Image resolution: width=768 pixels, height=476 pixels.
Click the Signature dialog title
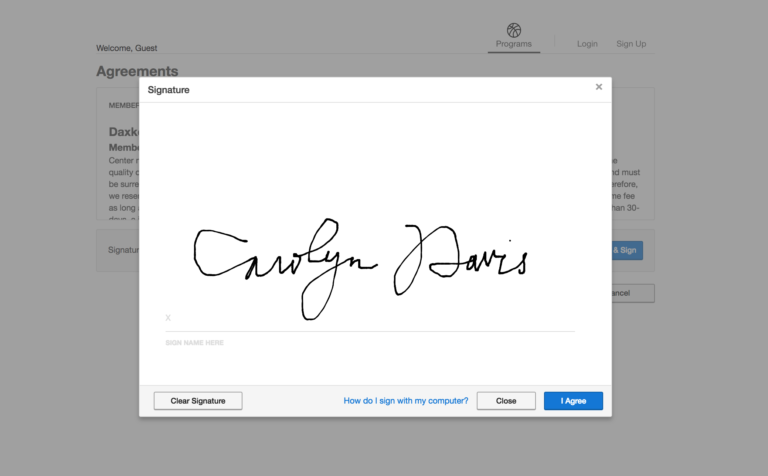click(168, 90)
